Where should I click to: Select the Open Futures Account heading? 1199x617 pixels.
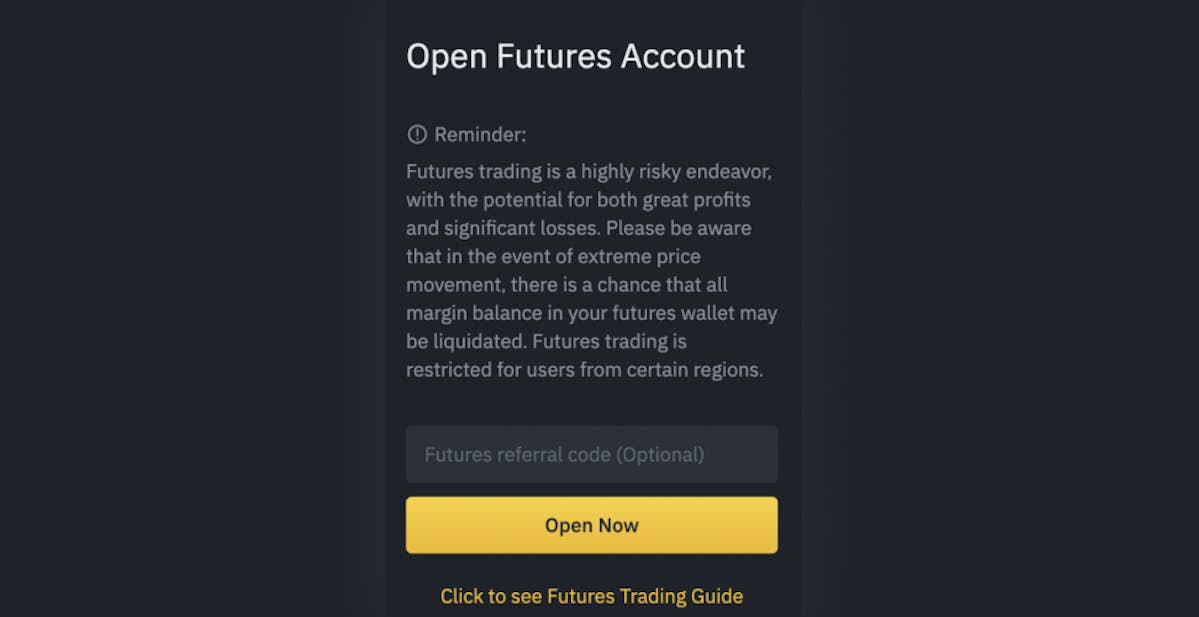(x=575, y=57)
